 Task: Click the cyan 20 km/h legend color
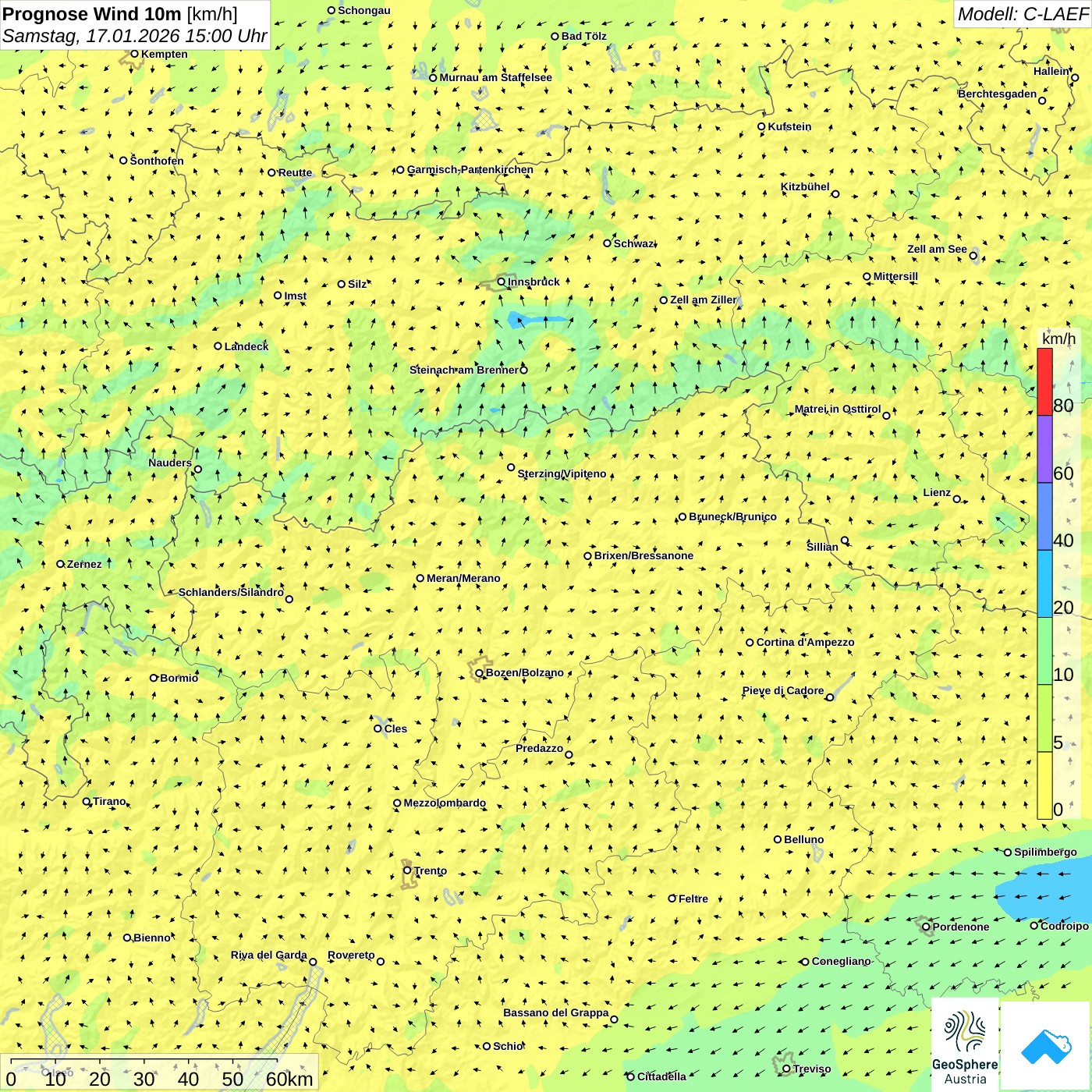(1044, 583)
